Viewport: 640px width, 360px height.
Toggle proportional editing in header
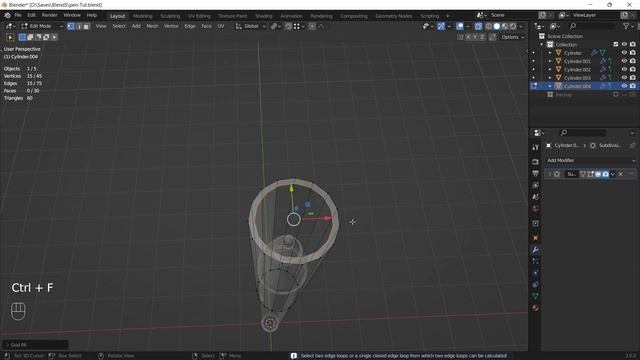pos(312,26)
